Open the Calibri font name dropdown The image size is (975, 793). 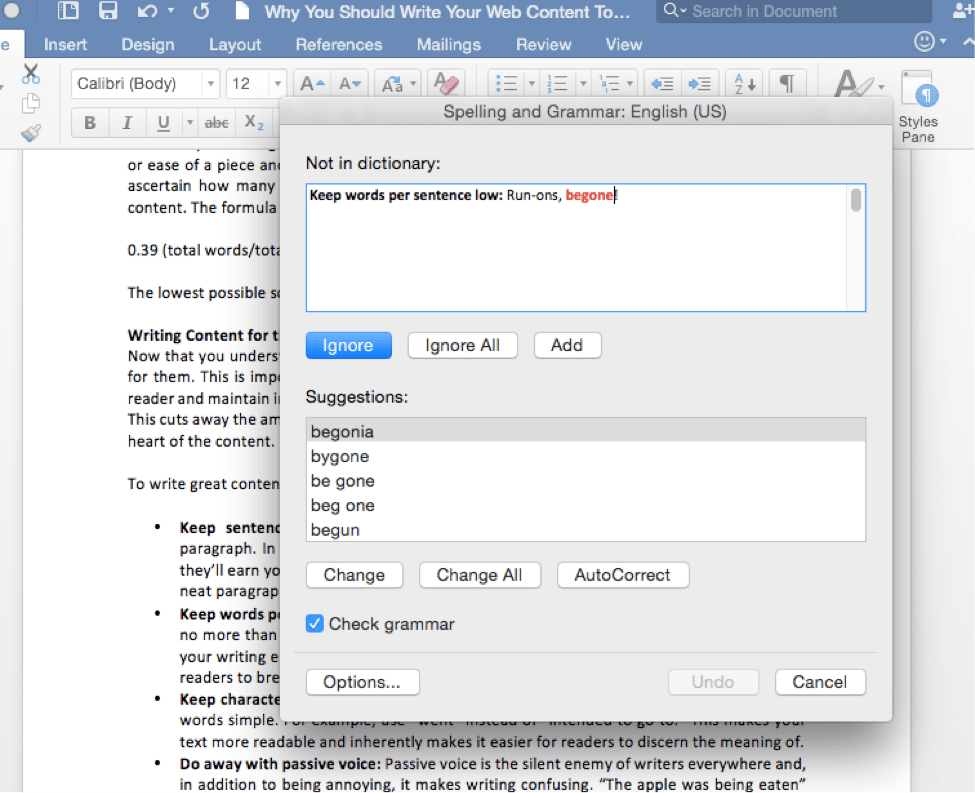[x=210, y=84]
